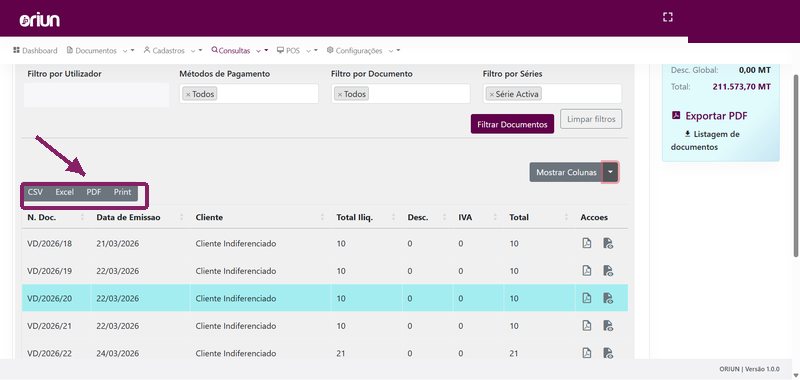Screen dimensions: 800x380
Task: Open document preview icon for VD/2026/19
Action: click(608, 270)
